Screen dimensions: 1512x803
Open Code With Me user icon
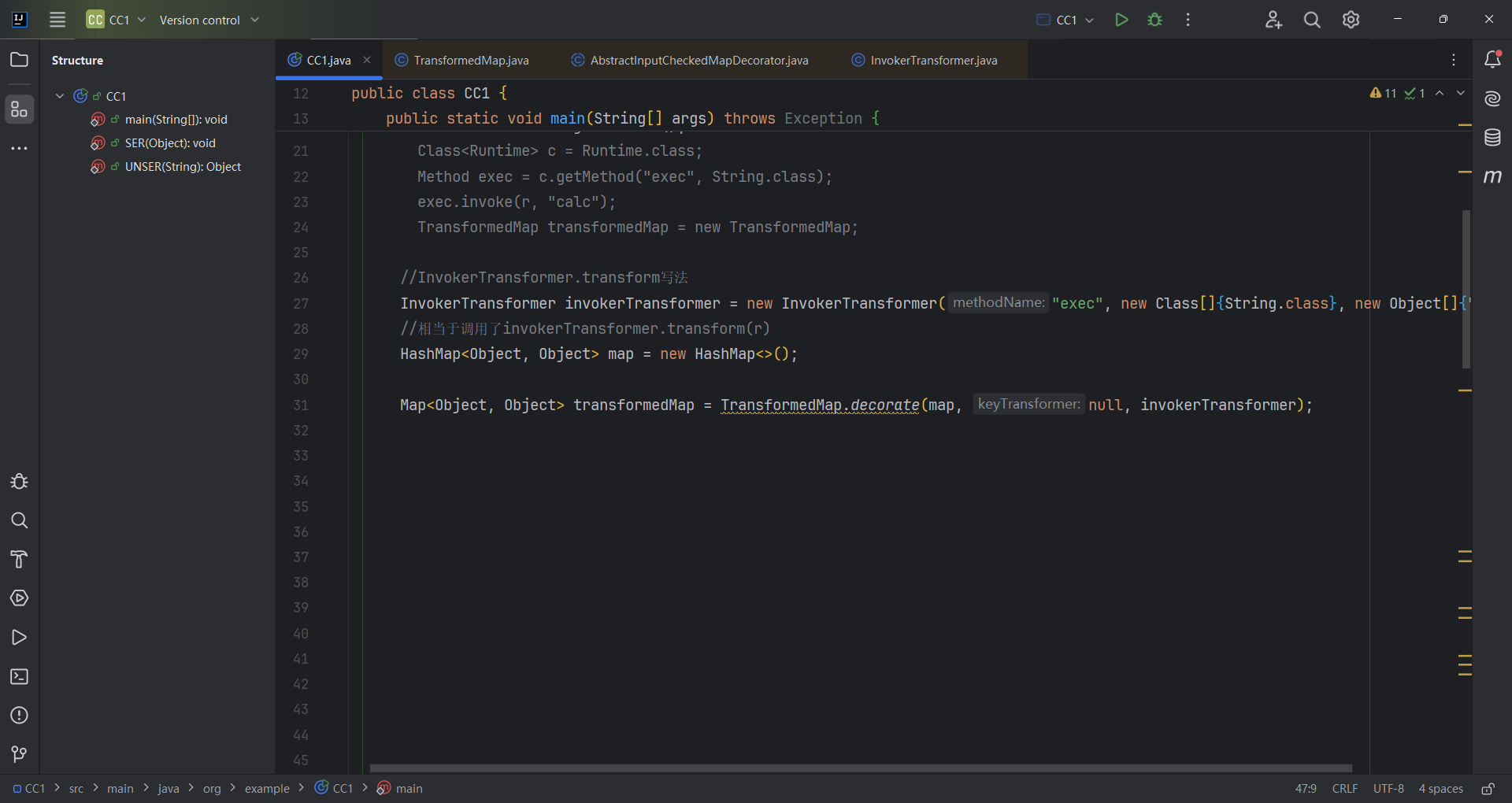1273,20
